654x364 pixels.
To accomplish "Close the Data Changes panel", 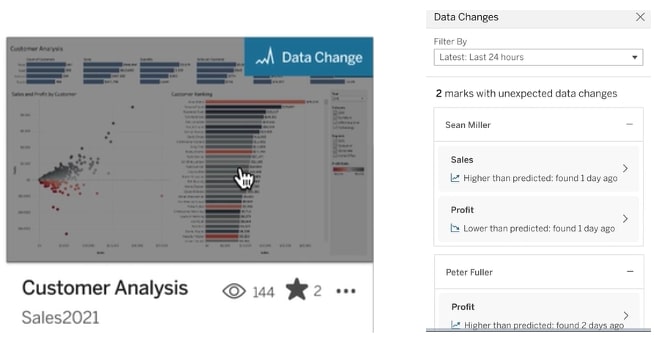I will (x=640, y=17).
